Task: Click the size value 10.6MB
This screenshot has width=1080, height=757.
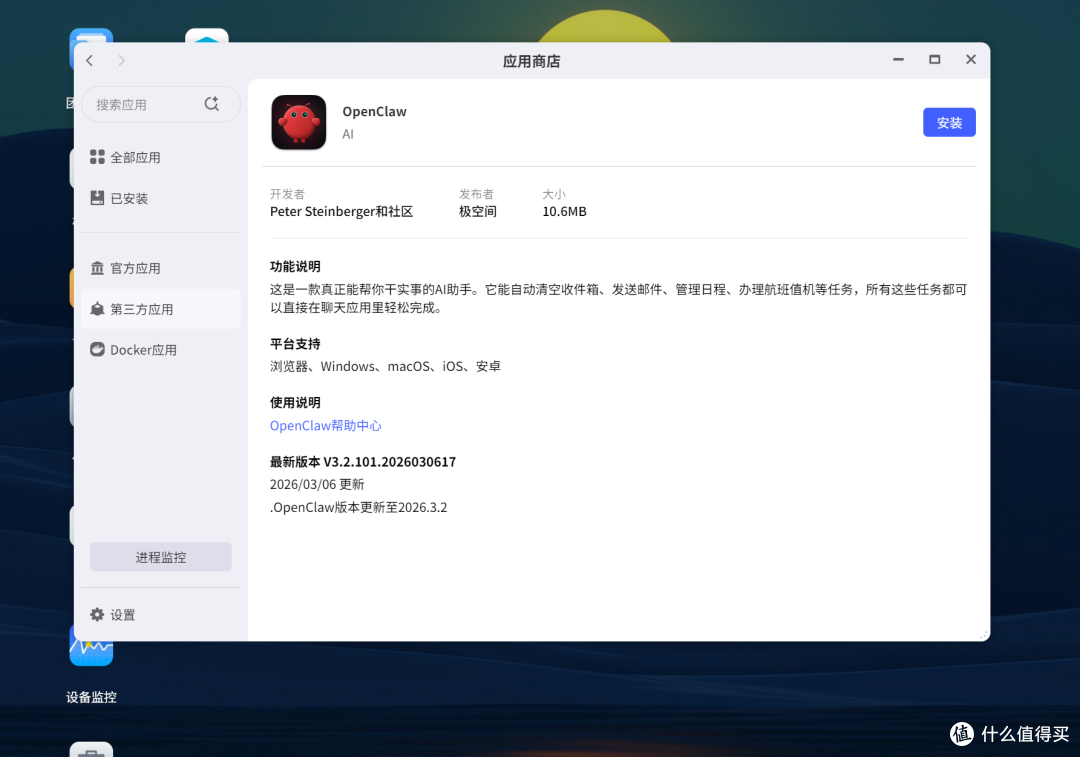Action: [x=564, y=211]
